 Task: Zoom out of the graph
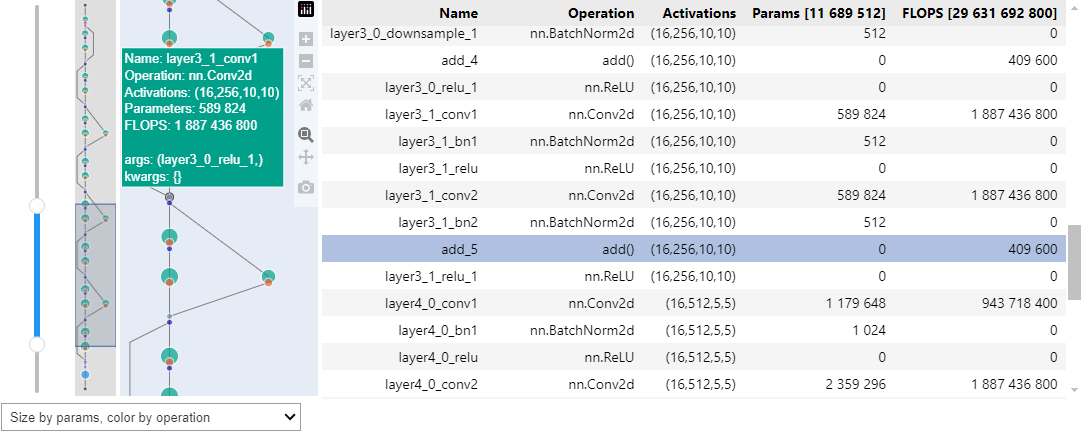coord(306,61)
